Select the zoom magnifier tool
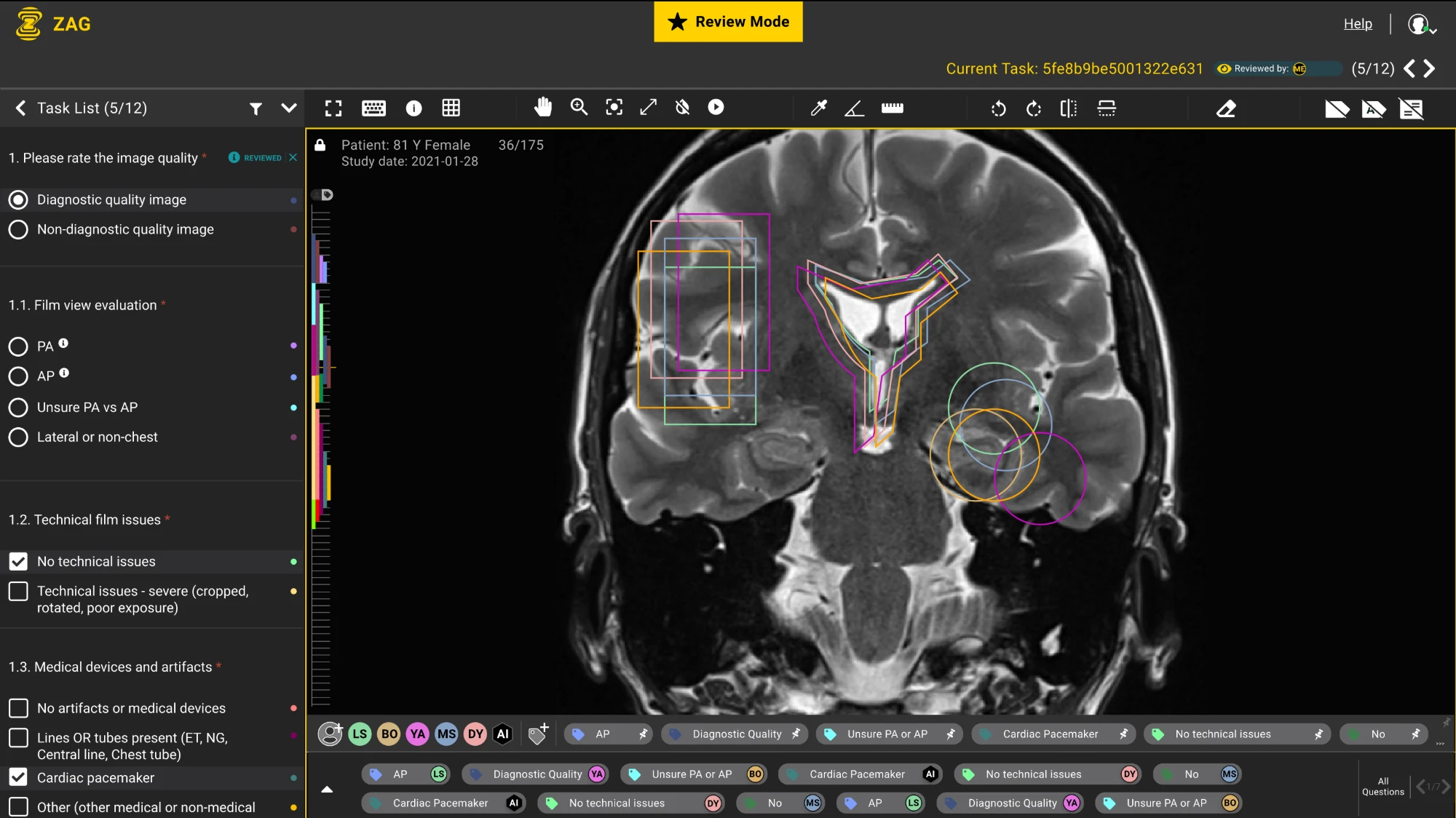The width and height of the screenshot is (1456, 818). point(579,107)
